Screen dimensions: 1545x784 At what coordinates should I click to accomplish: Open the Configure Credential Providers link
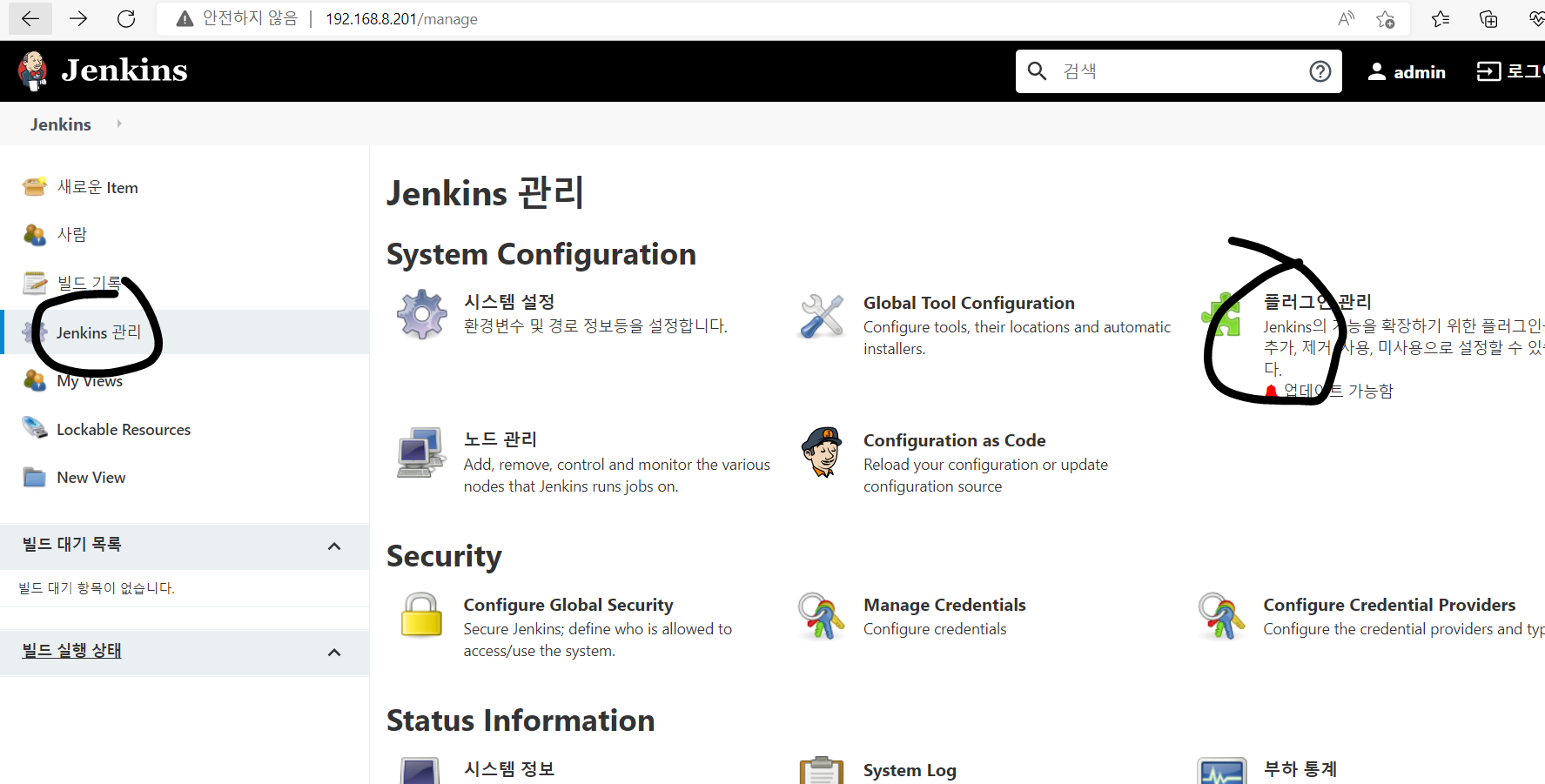[x=1389, y=605]
